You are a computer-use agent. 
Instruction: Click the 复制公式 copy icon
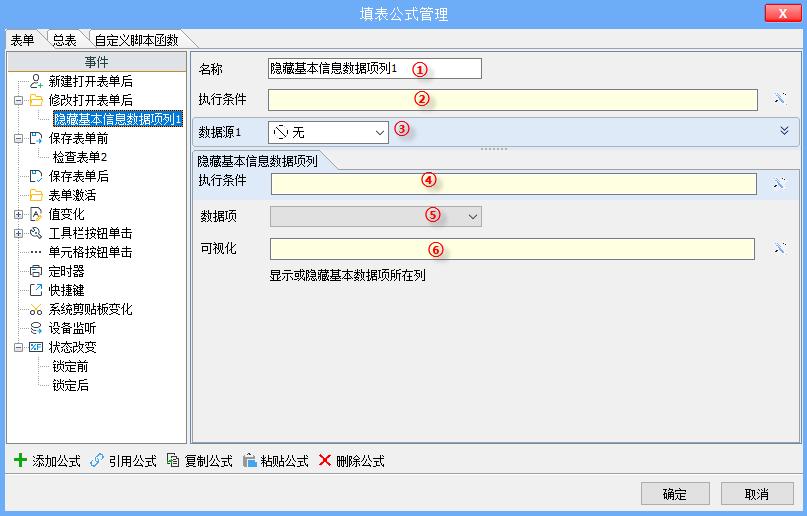click(173, 460)
